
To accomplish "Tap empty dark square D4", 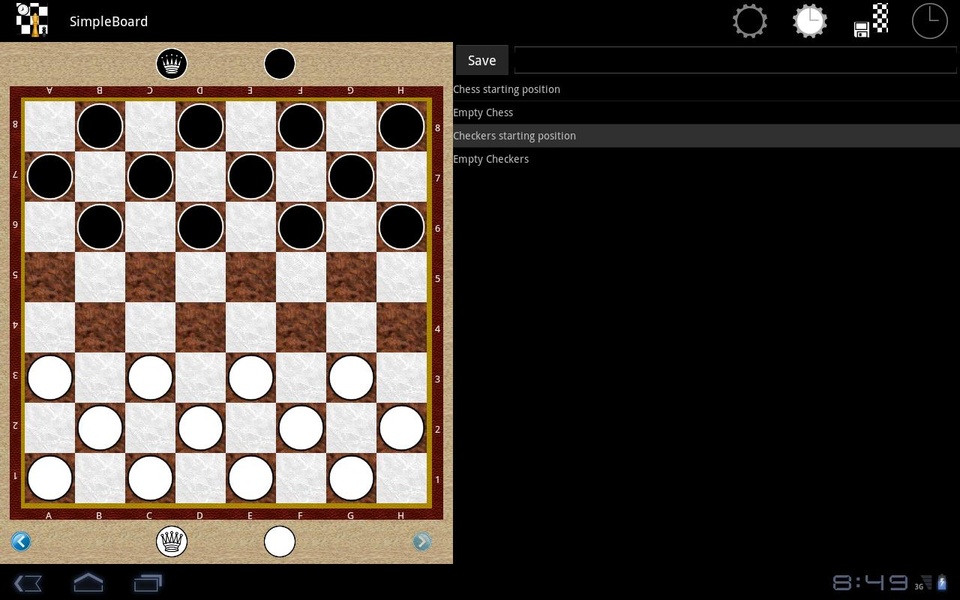I will (200, 327).
